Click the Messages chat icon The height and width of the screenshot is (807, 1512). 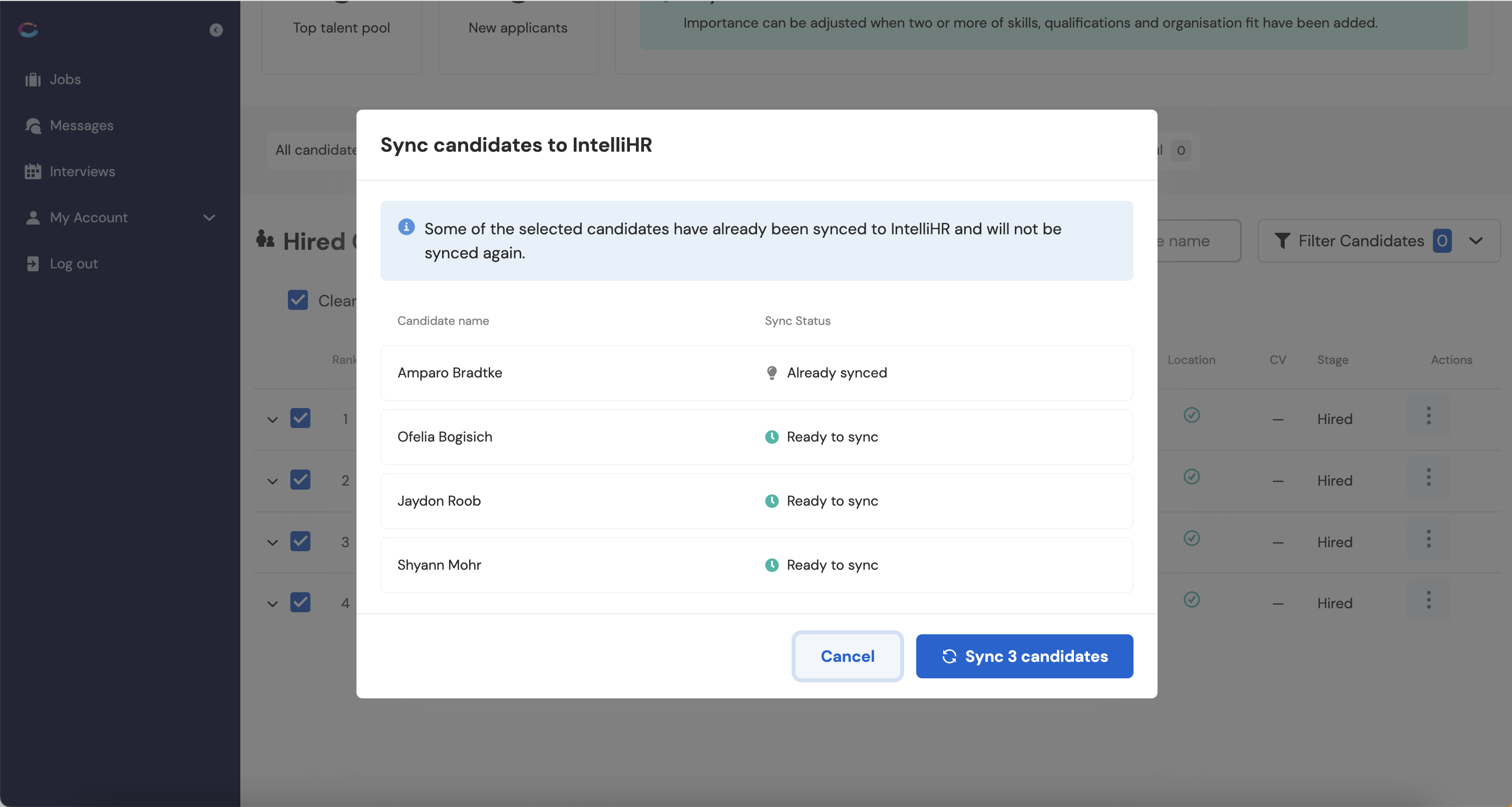[33, 126]
